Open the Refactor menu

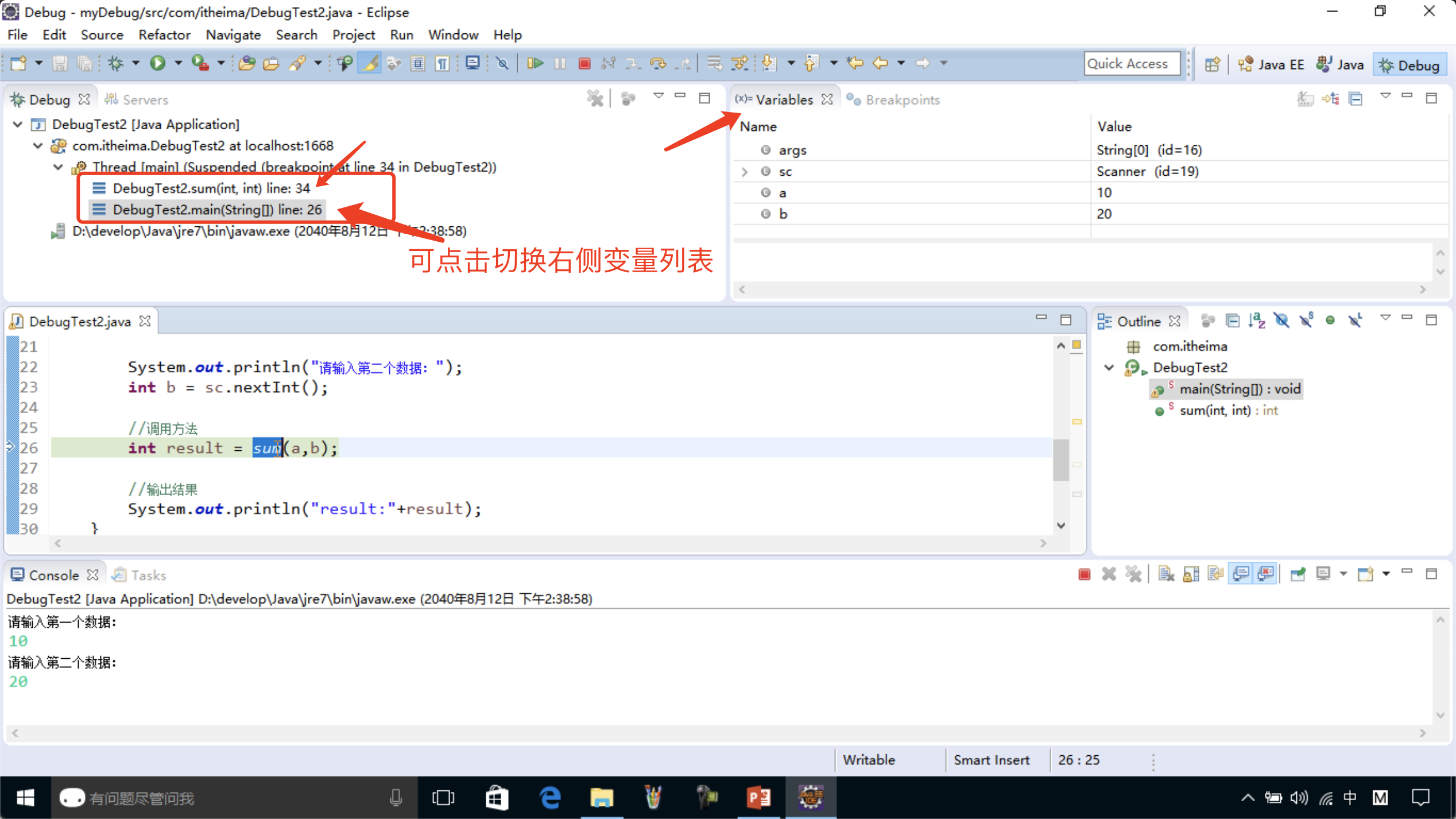coord(164,35)
